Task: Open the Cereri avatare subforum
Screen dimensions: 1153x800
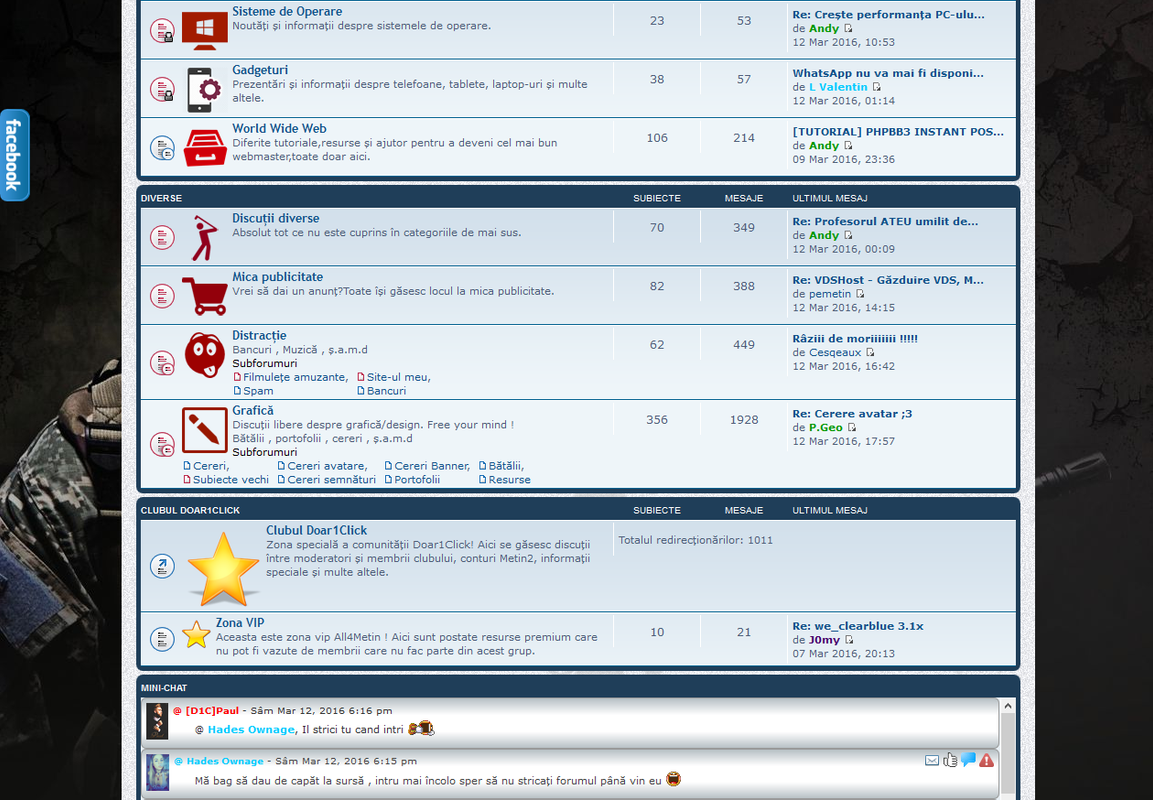Action: point(326,466)
